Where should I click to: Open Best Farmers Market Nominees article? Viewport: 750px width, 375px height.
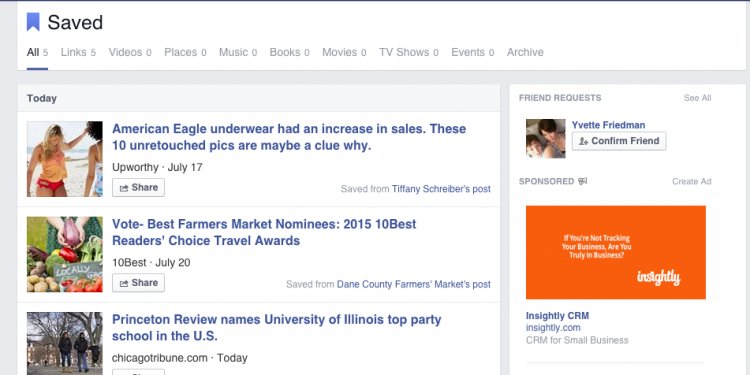(264, 232)
